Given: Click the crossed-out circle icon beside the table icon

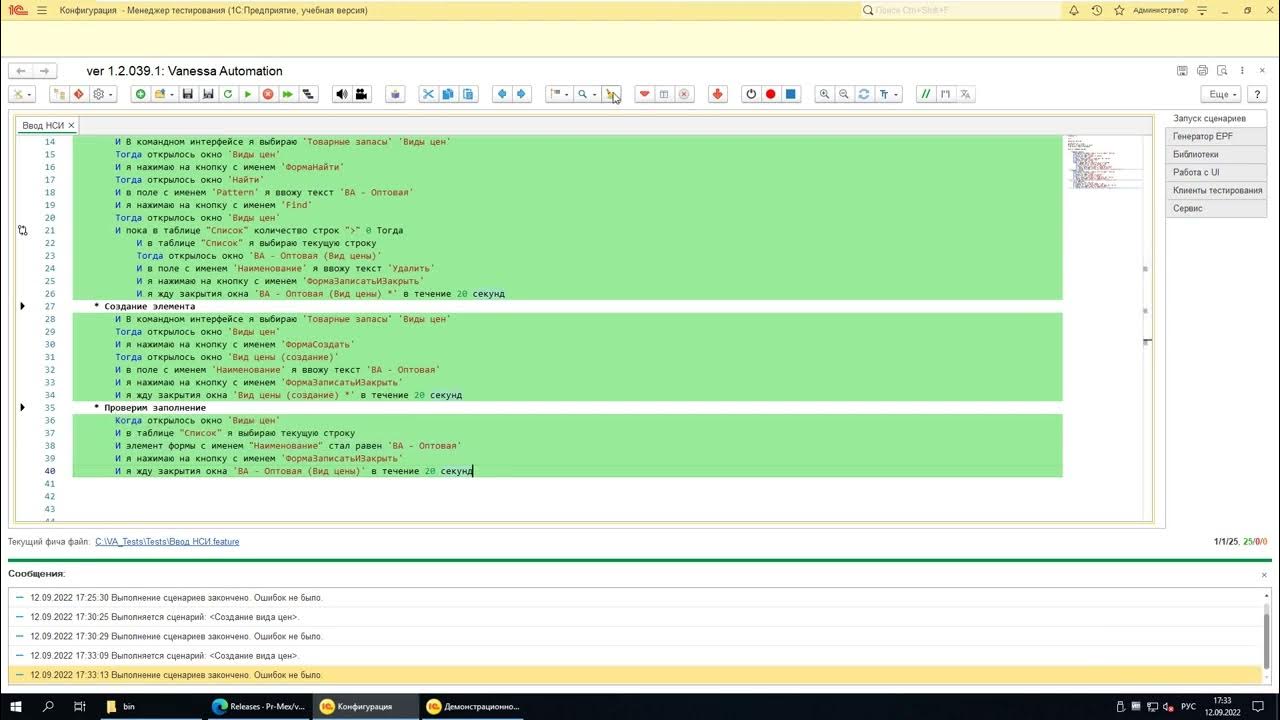Looking at the screenshot, I should [684, 94].
